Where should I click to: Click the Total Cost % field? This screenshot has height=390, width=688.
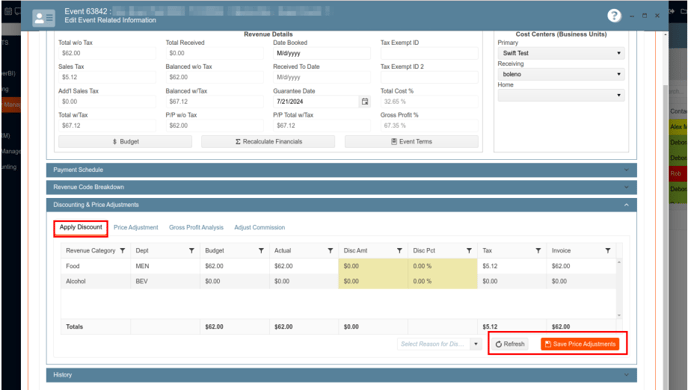coord(429,101)
